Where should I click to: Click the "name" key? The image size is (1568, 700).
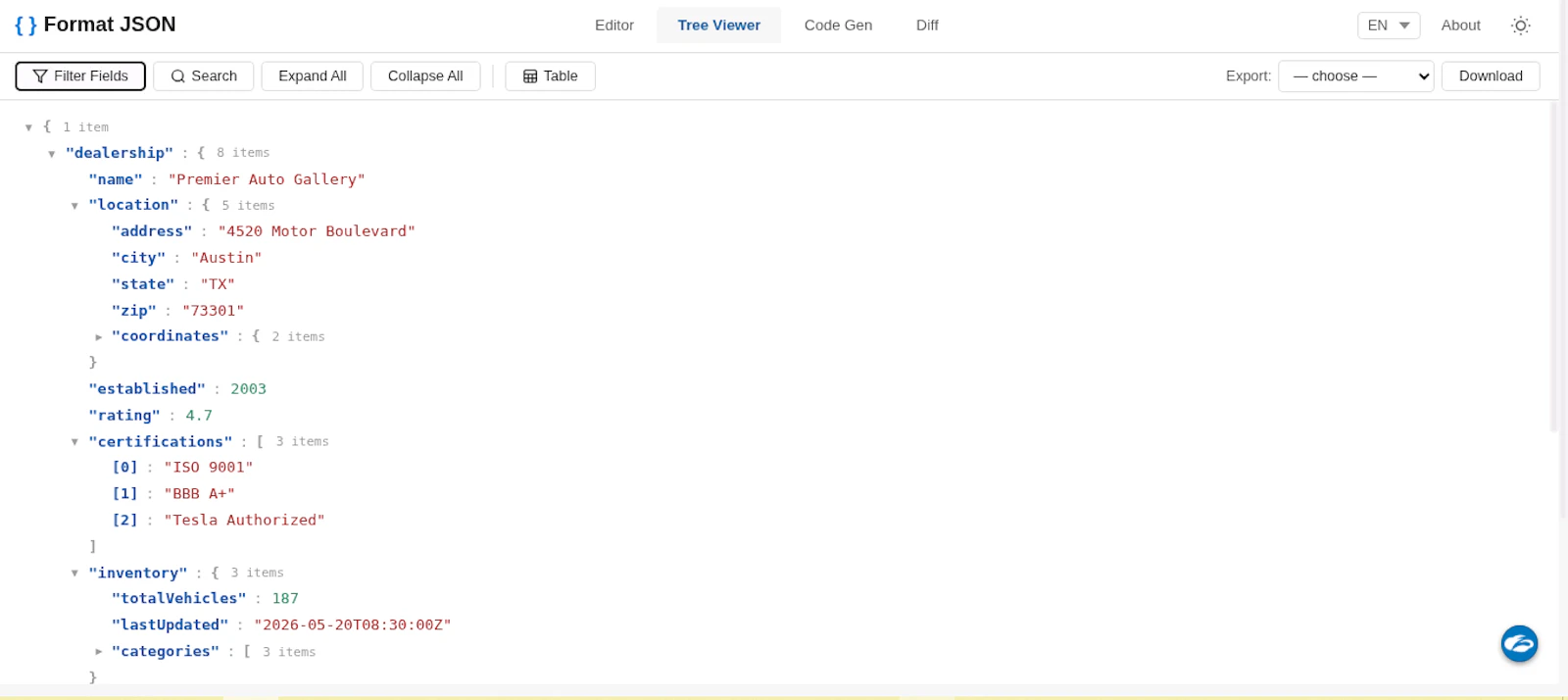point(116,179)
